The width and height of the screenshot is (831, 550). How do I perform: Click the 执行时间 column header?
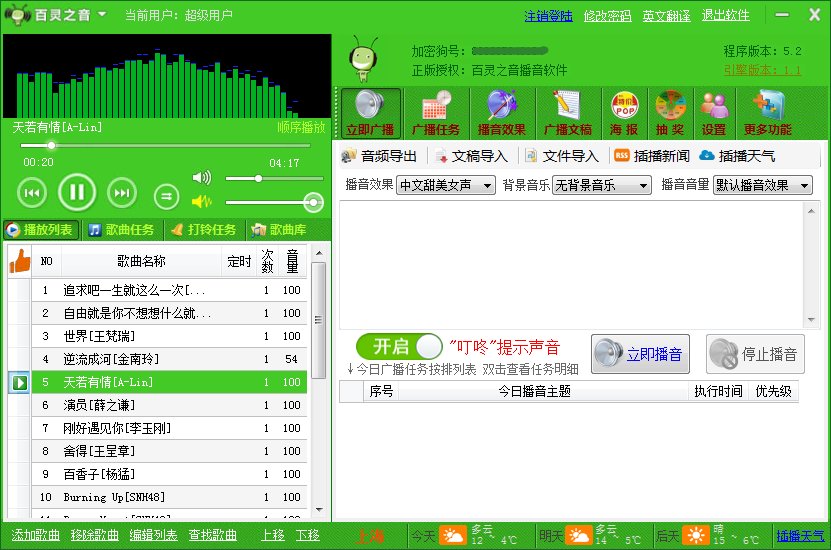click(718, 392)
